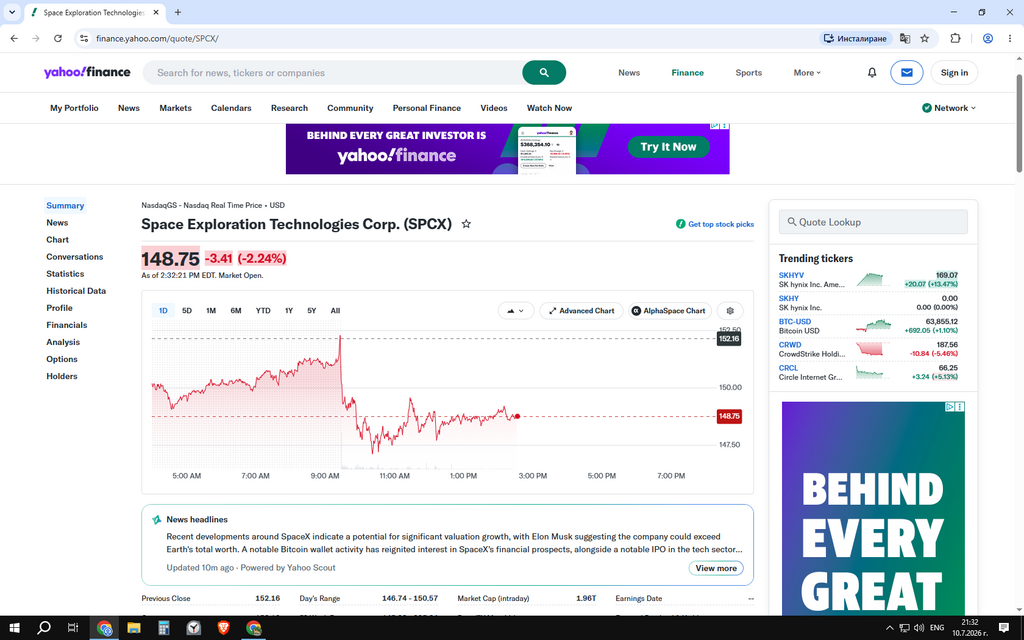The image size is (1024, 640).
Task: Launch Brave browser from the taskbar
Action: tap(223, 628)
